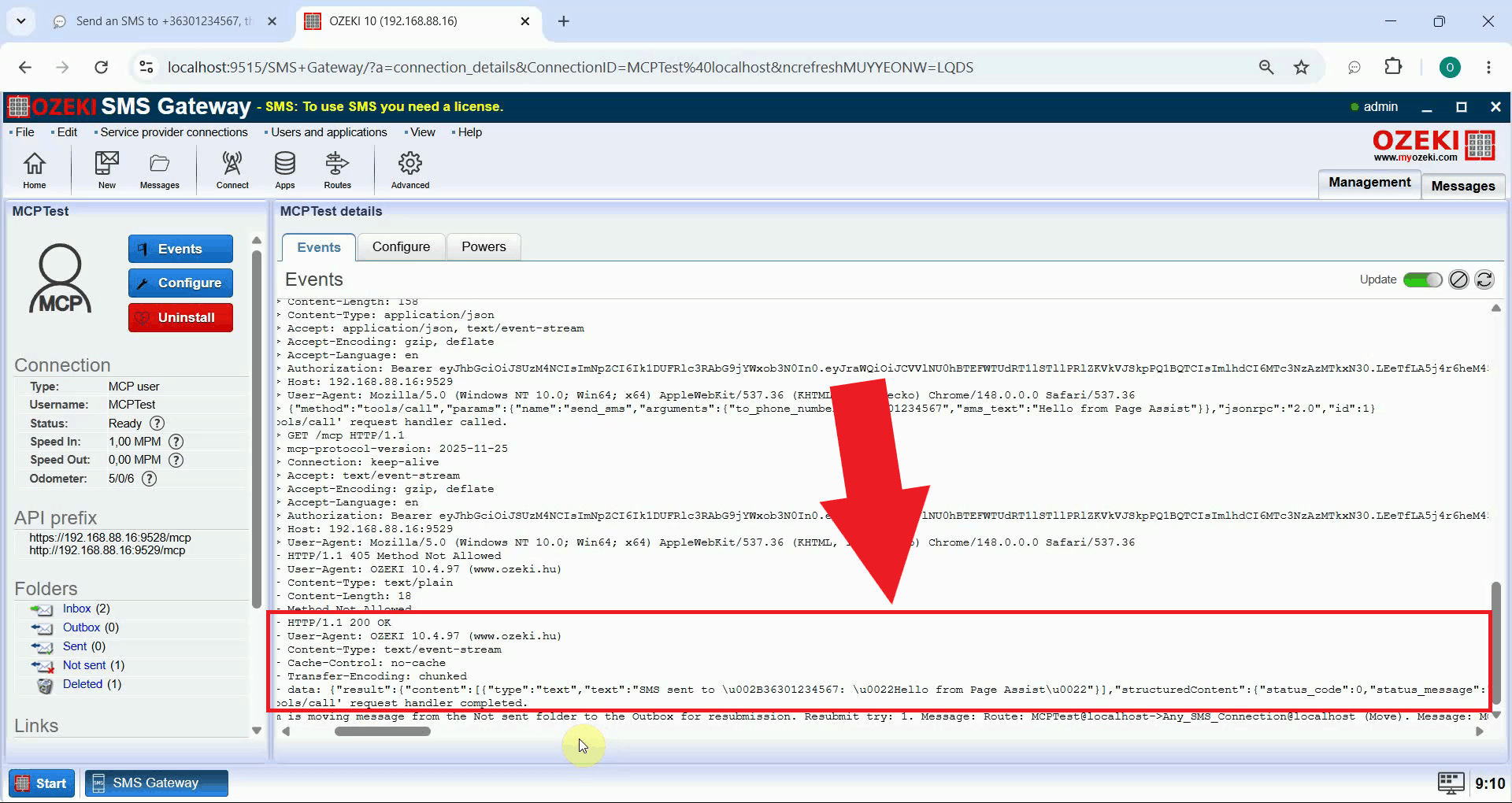The image size is (1512, 803).
Task: Click the help icon next to Speed In
Action: coord(176,442)
